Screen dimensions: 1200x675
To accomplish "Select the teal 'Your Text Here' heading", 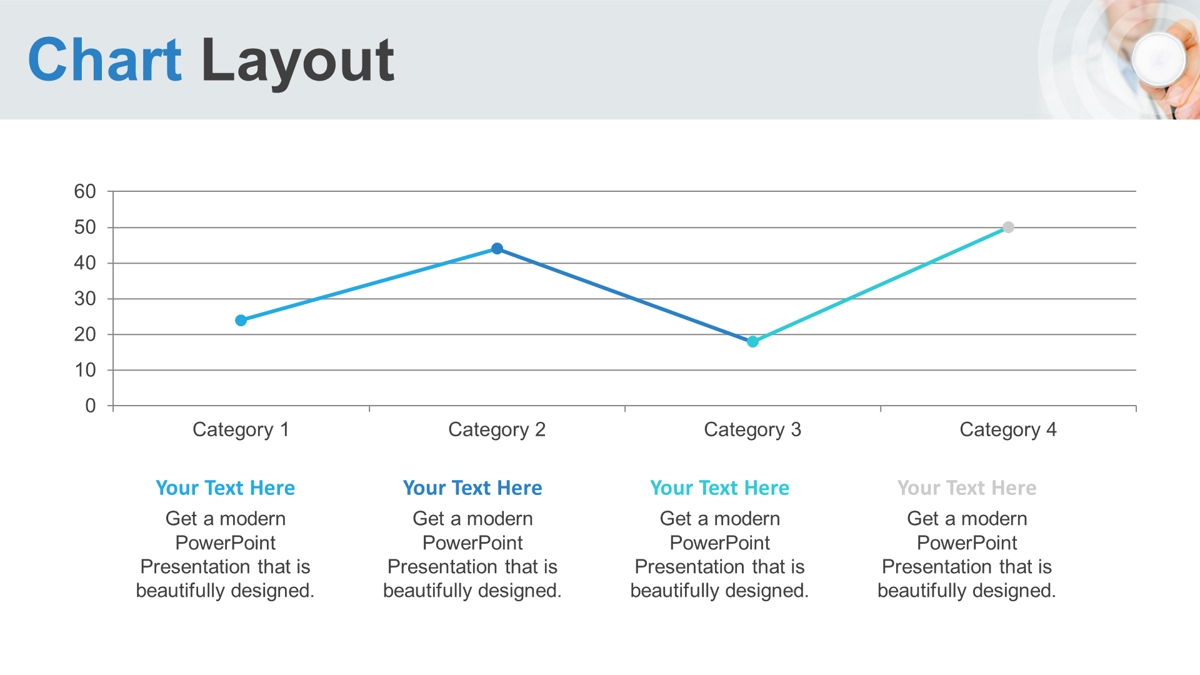I will [719, 488].
